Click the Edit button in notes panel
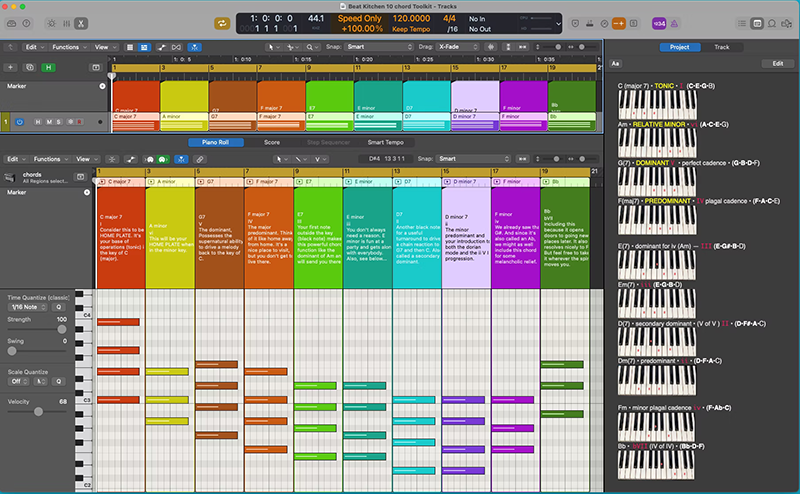This screenshot has width=800, height=494. pos(777,63)
